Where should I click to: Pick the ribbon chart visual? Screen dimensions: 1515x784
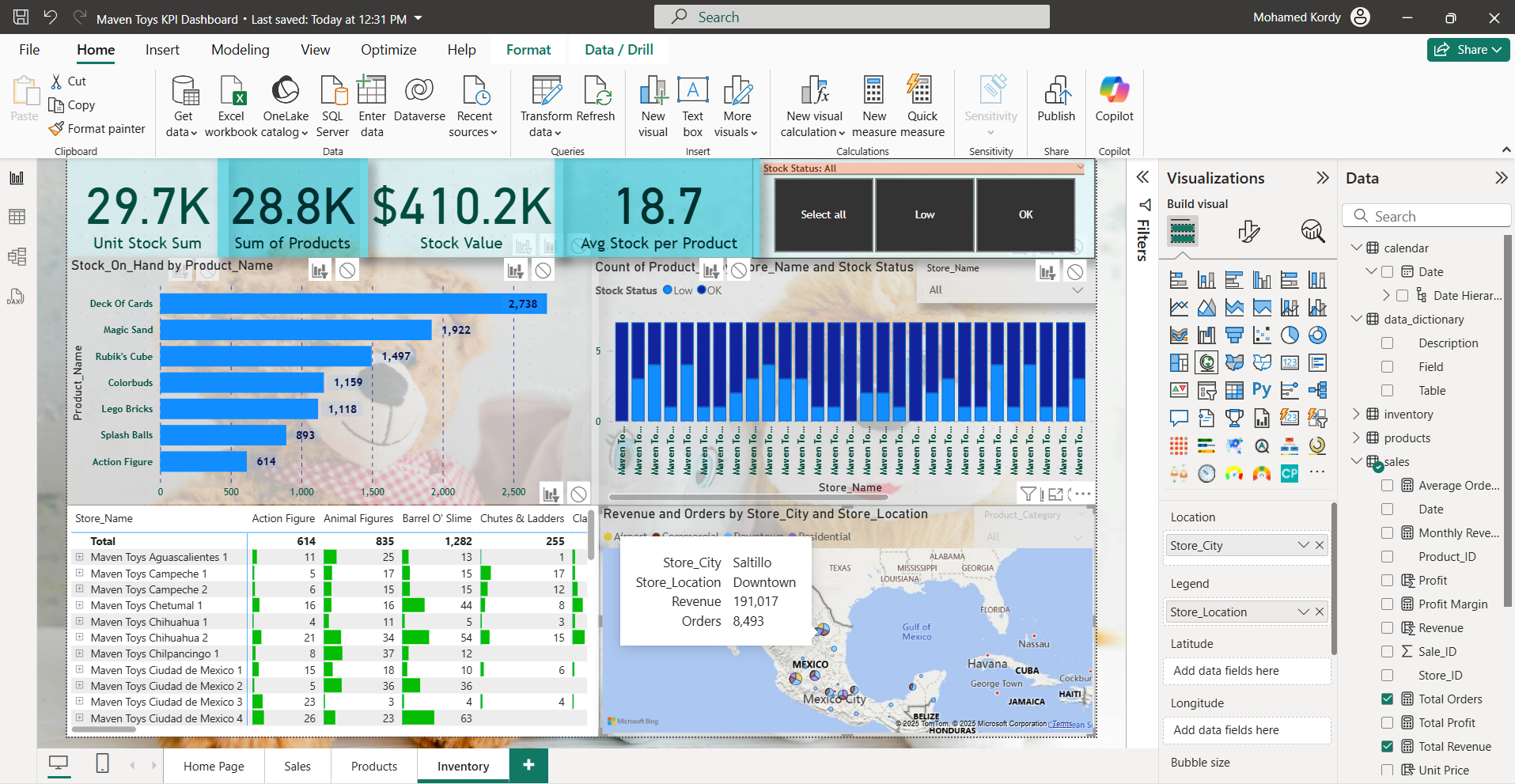click(1179, 335)
